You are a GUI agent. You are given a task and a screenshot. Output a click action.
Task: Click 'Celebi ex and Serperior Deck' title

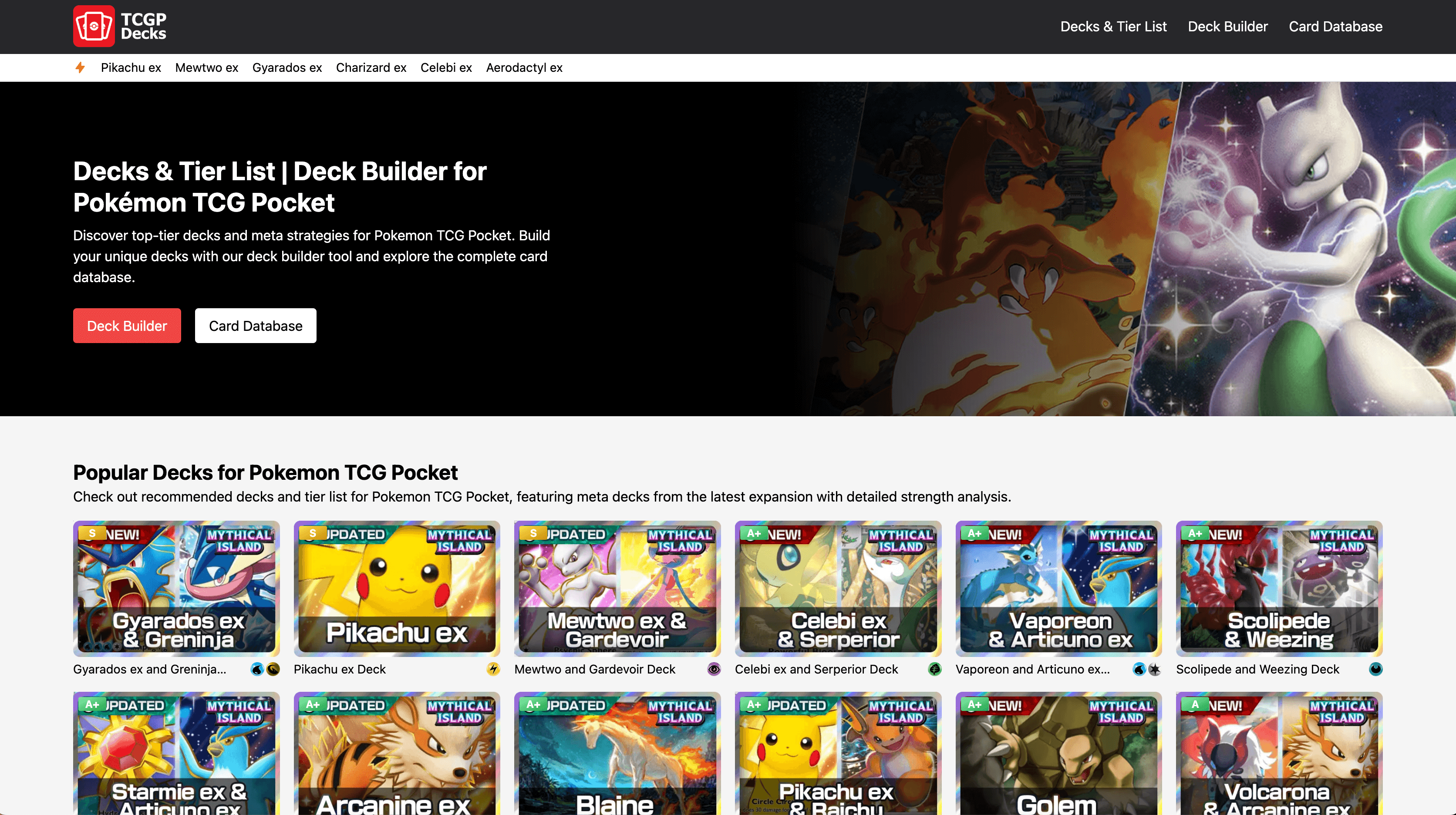[x=816, y=669]
